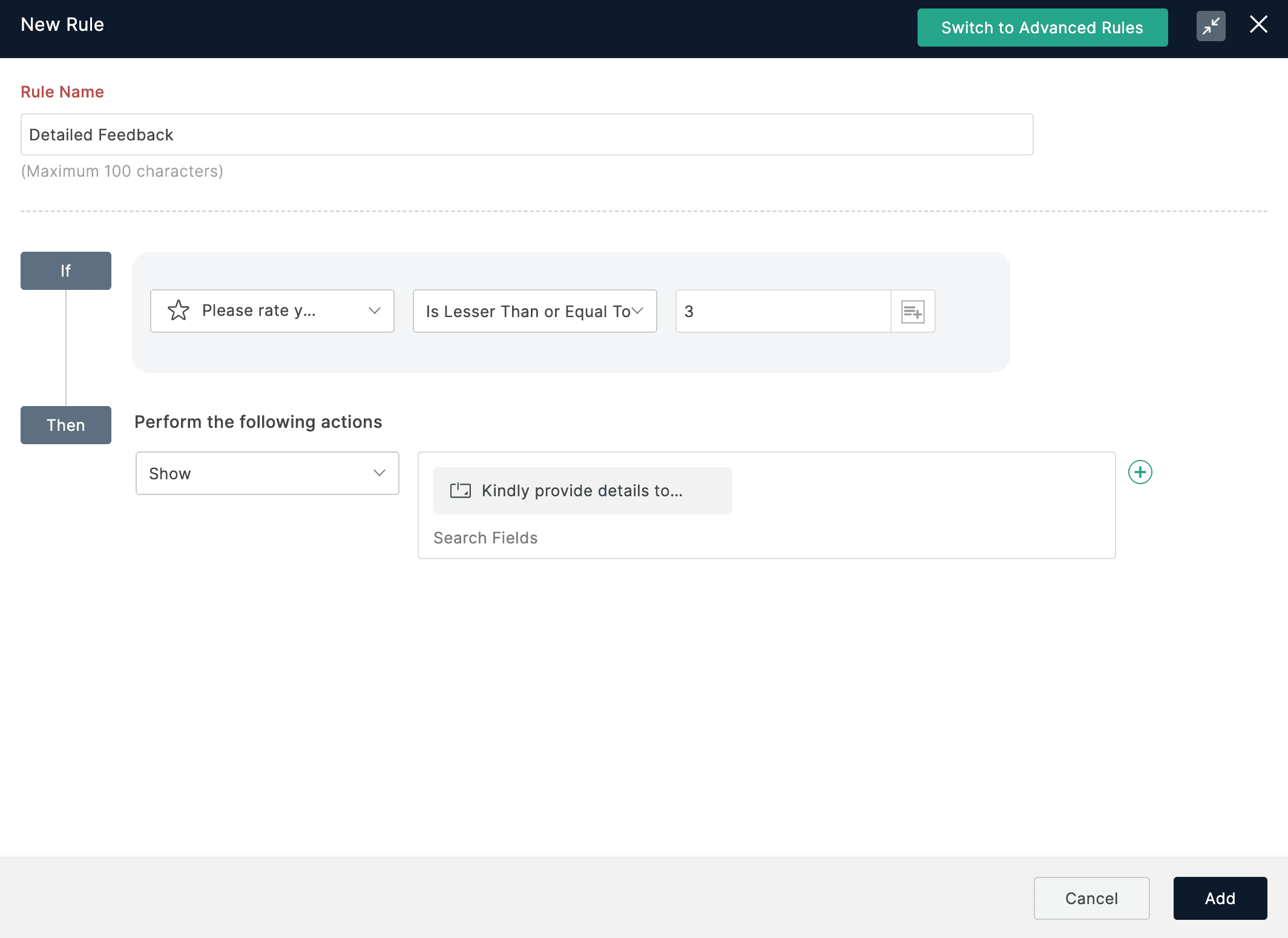This screenshot has width=1288, height=938.
Task: Expand the Show action dropdown
Action: click(x=267, y=473)
